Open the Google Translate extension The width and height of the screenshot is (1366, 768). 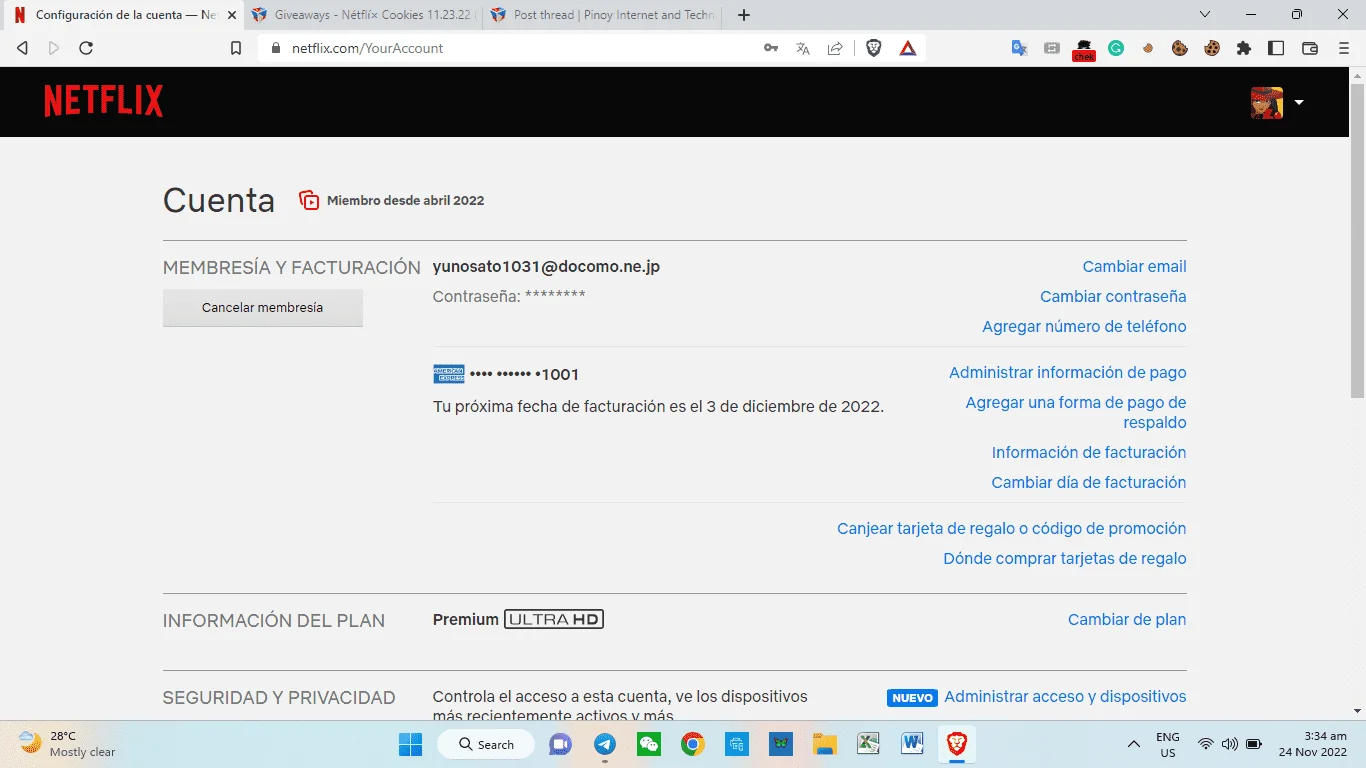[1019, 48]
